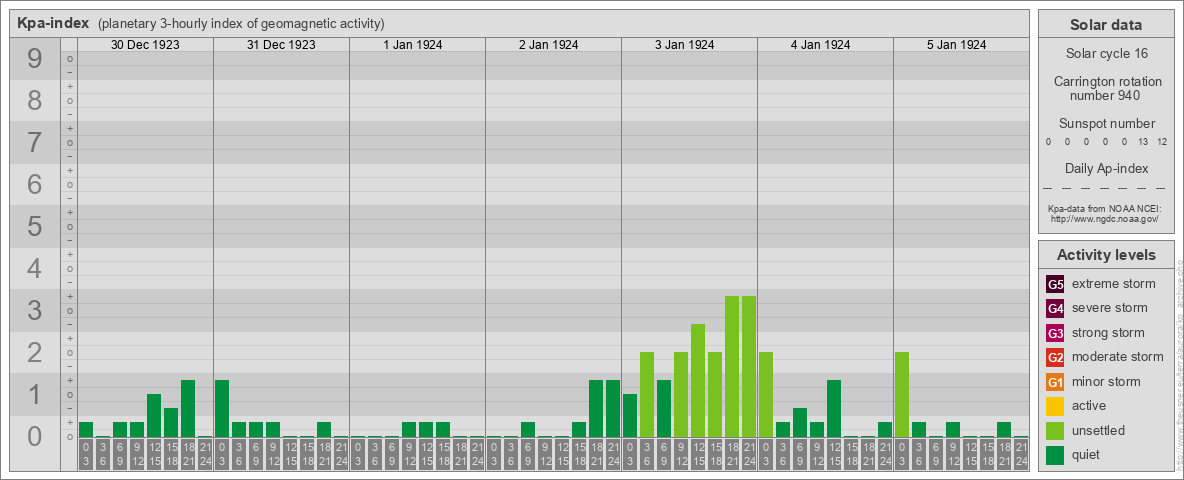Click the 'Daily Ap-index' label
The height and width of the screenshot is (480, 1184).
pyautogui.click(x=1105, y=168)
